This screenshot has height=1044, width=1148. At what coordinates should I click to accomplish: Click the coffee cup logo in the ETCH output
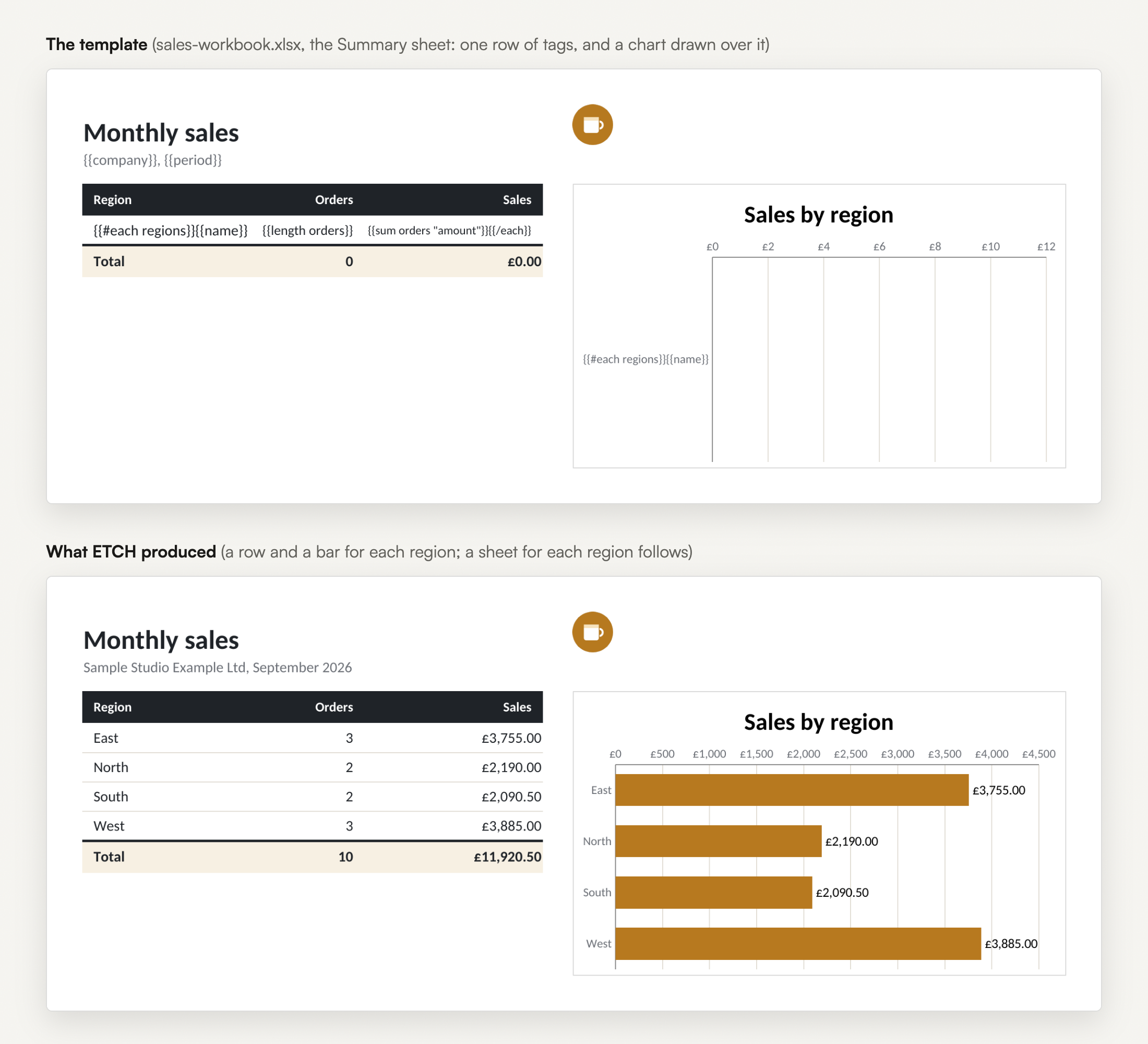point(592,632)
